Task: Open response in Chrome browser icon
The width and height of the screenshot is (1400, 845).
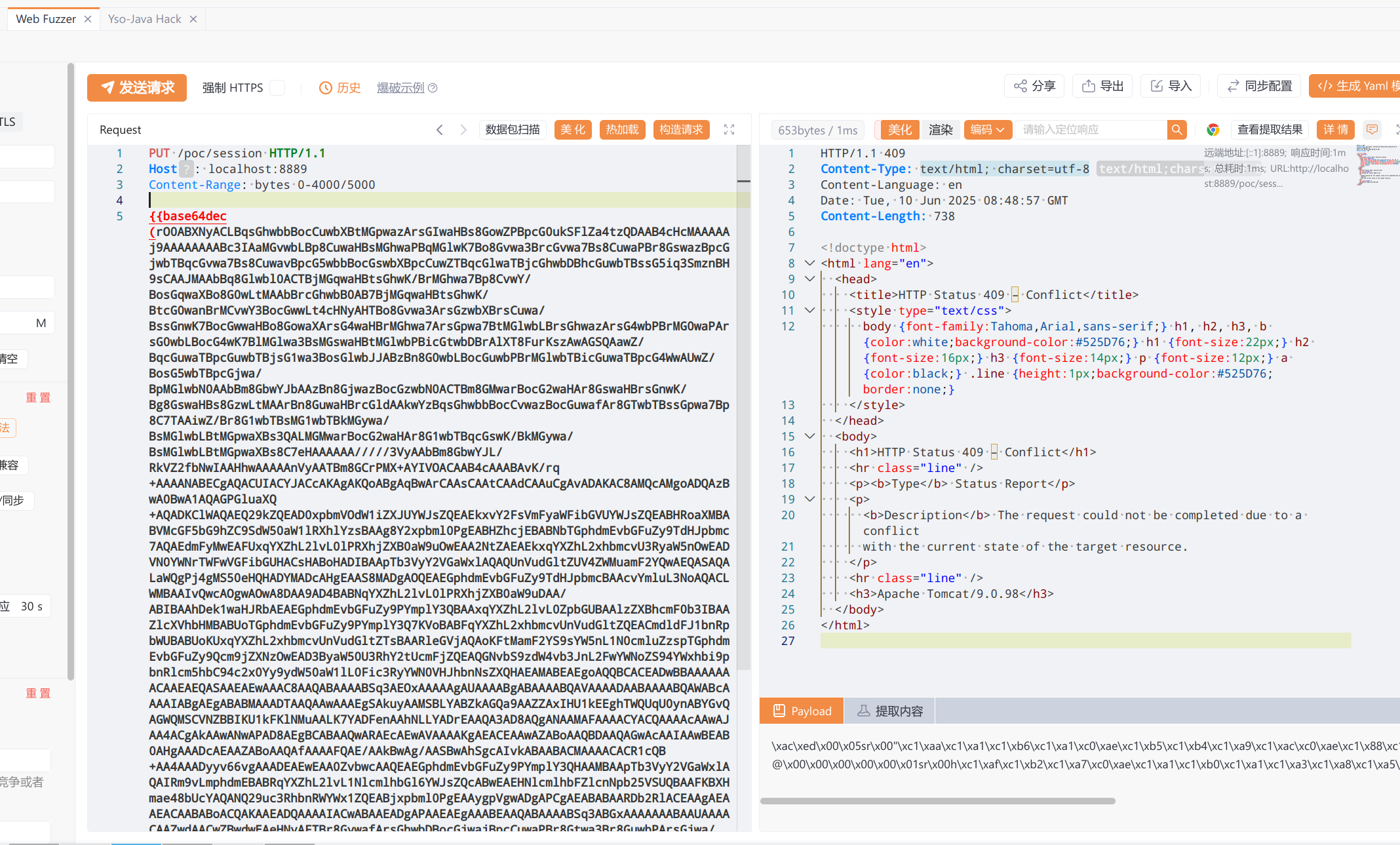Action: (1213, 130)
